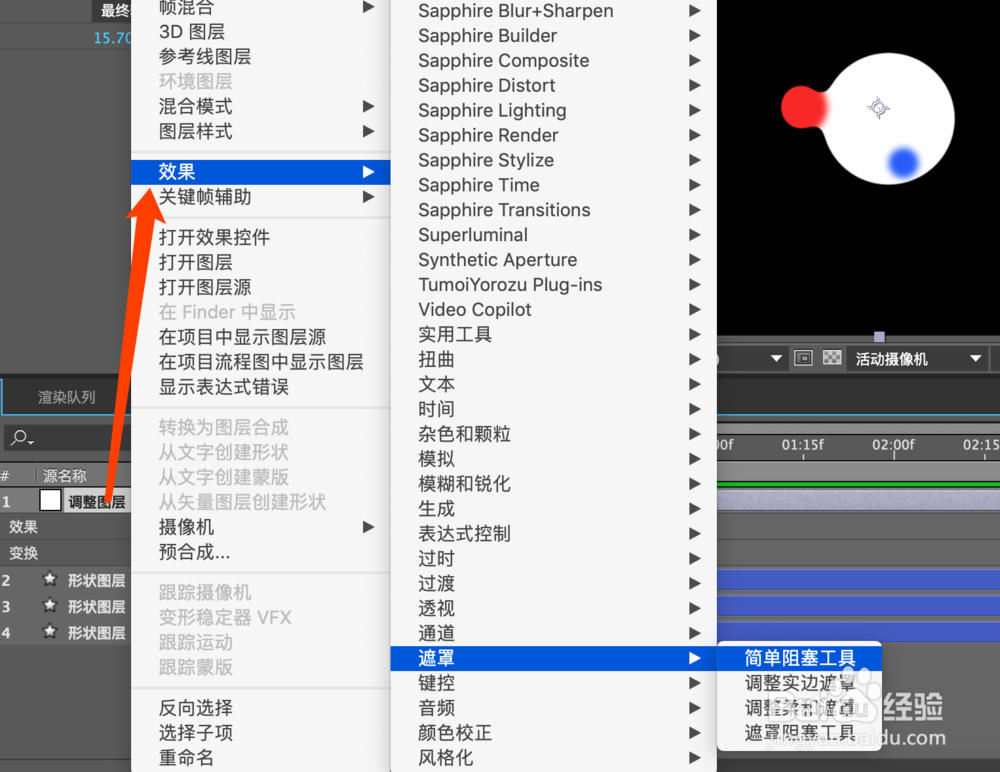1000x772 pixels.
Task: Open the 效果 context menu item
Action: 260,172
